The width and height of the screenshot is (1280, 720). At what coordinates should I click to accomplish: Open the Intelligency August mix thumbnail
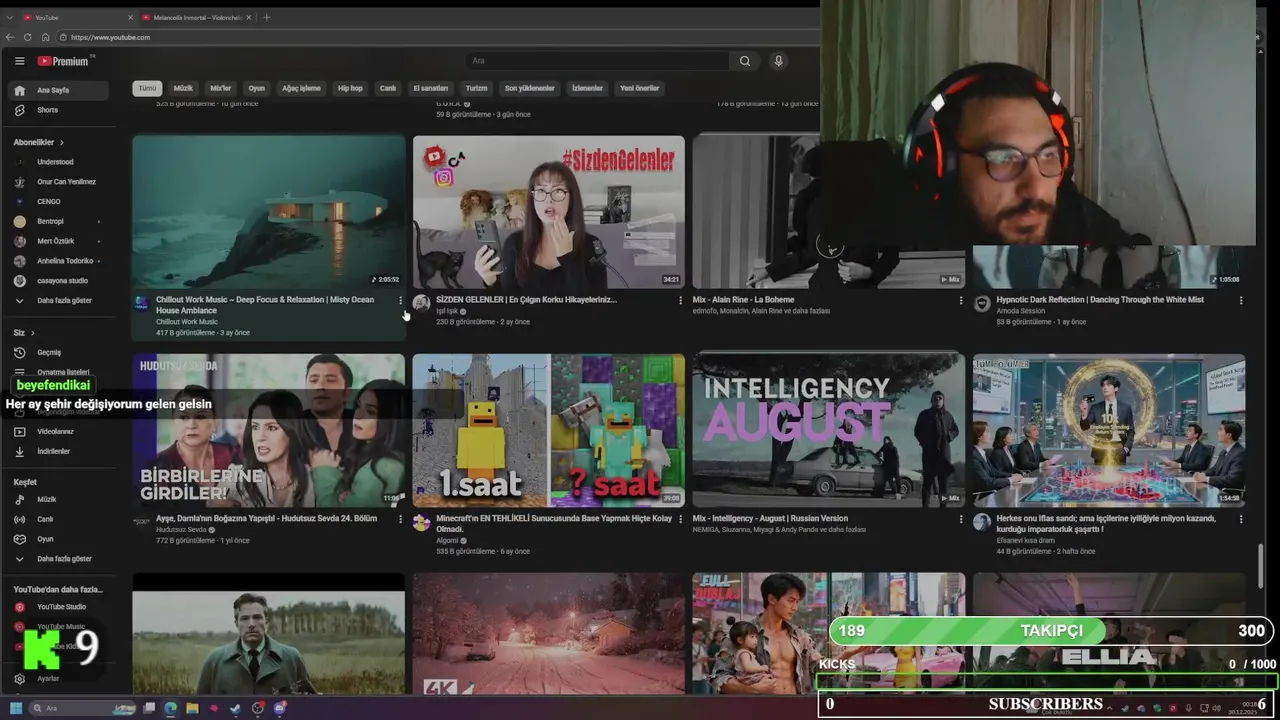coord(829,431)
